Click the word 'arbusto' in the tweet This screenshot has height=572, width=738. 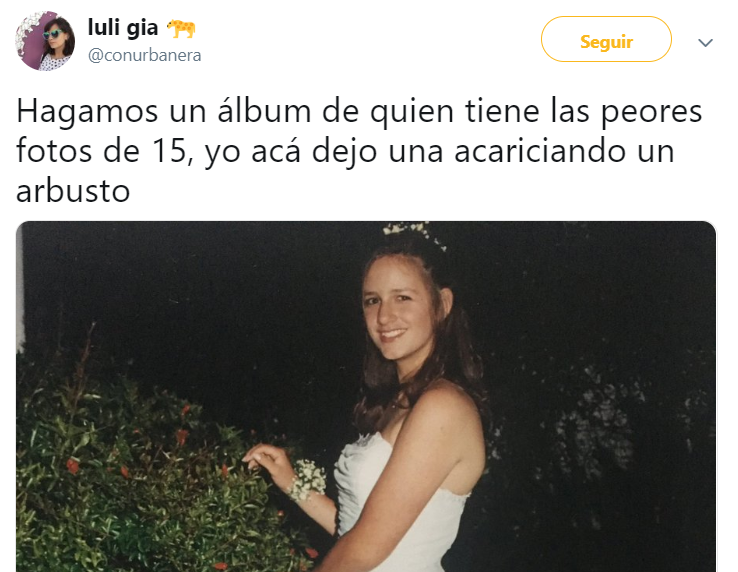(x=73, y=191)
